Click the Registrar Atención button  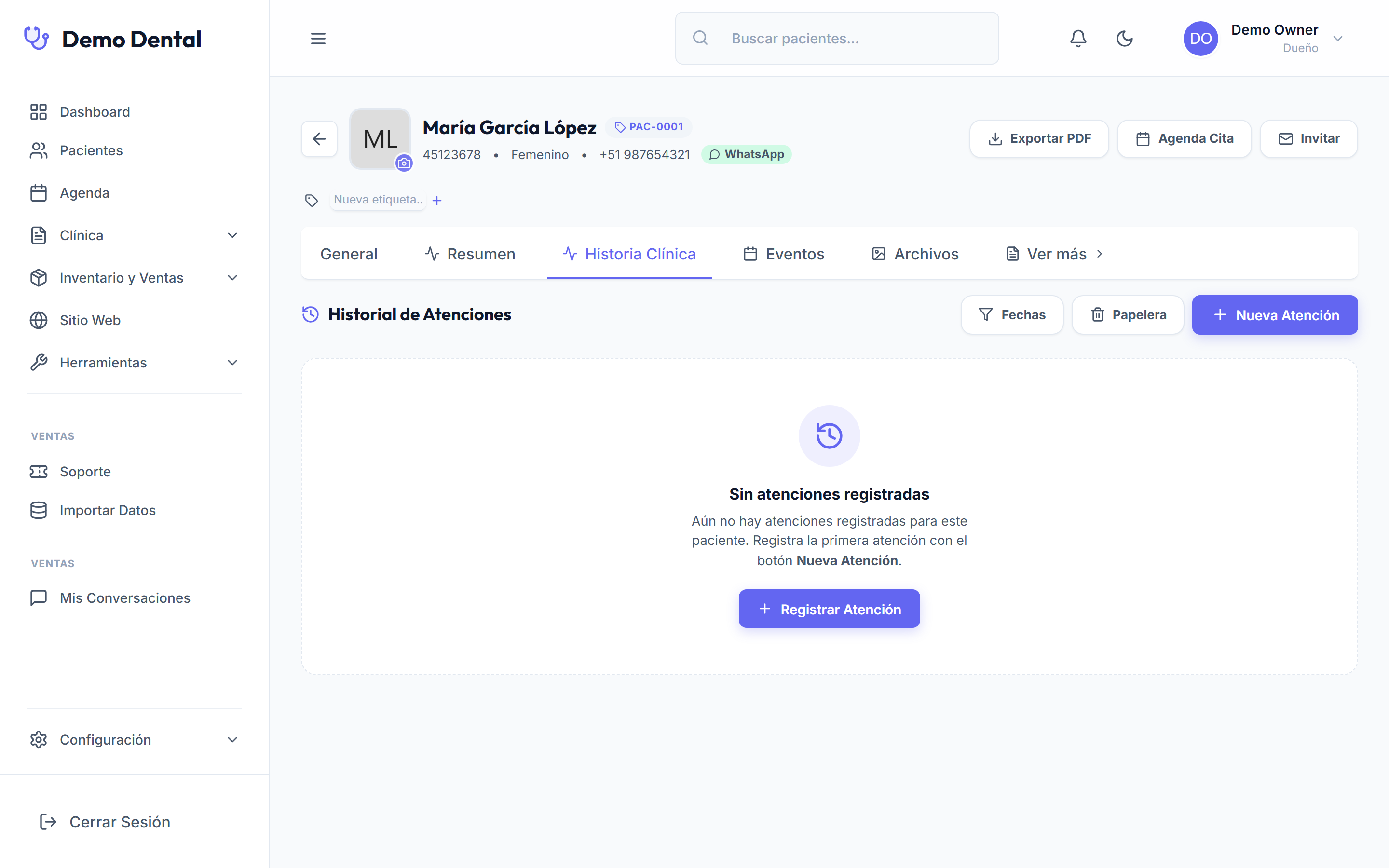(x=829, y=609)
